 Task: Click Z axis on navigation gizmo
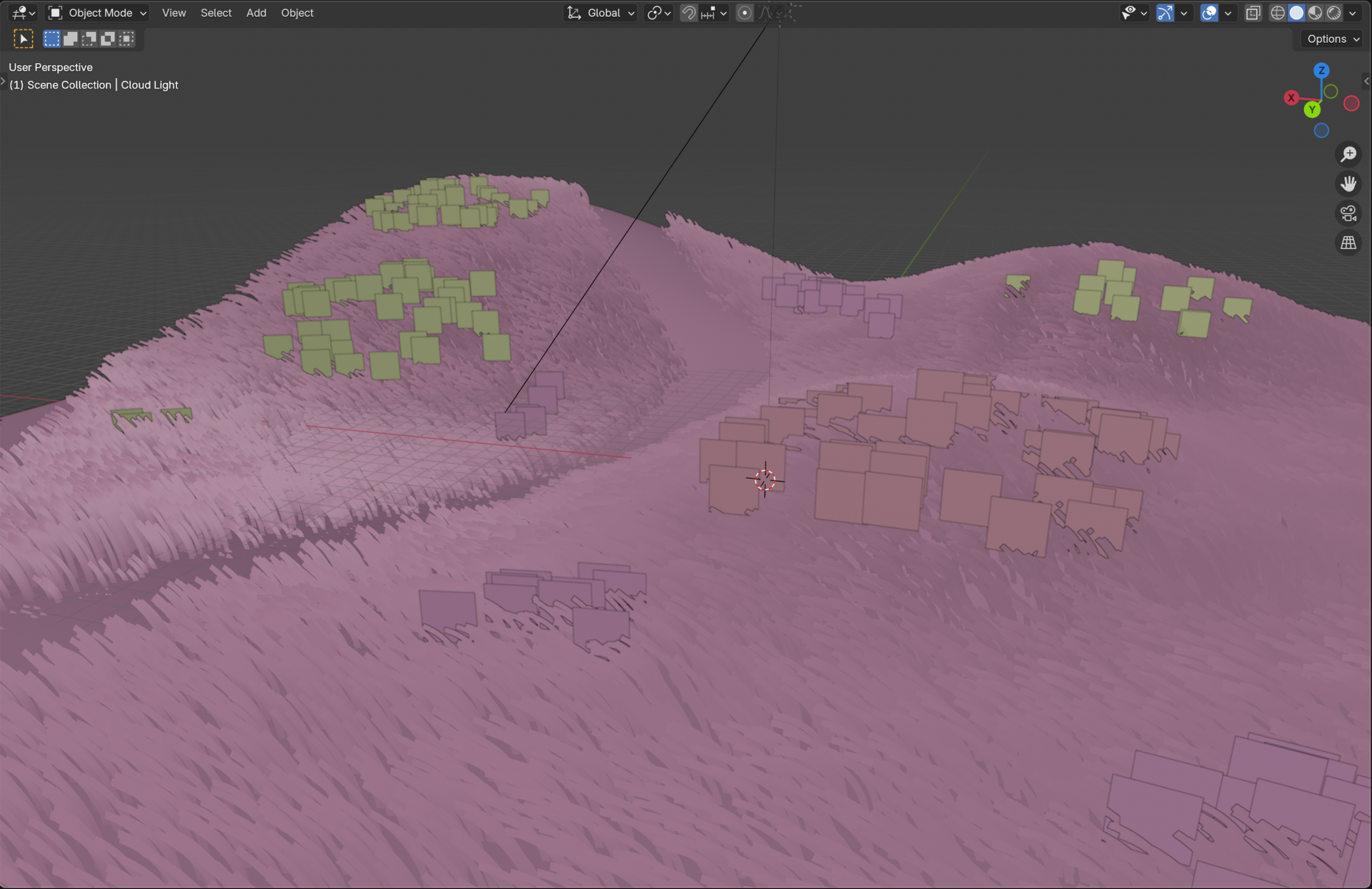[1321, 70]
